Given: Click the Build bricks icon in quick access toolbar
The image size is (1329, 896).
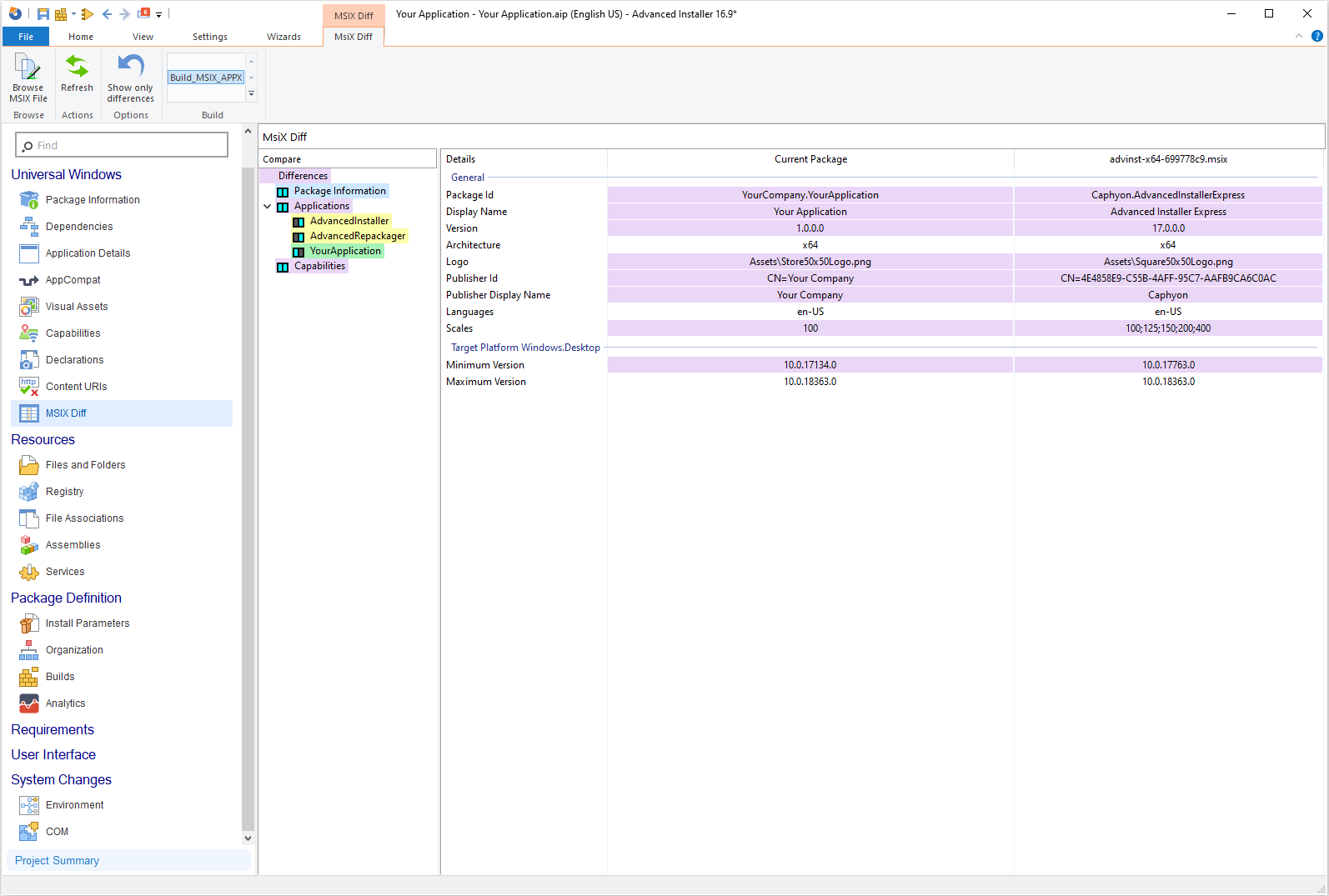Looking at the screenshot, I should (61, 14).
